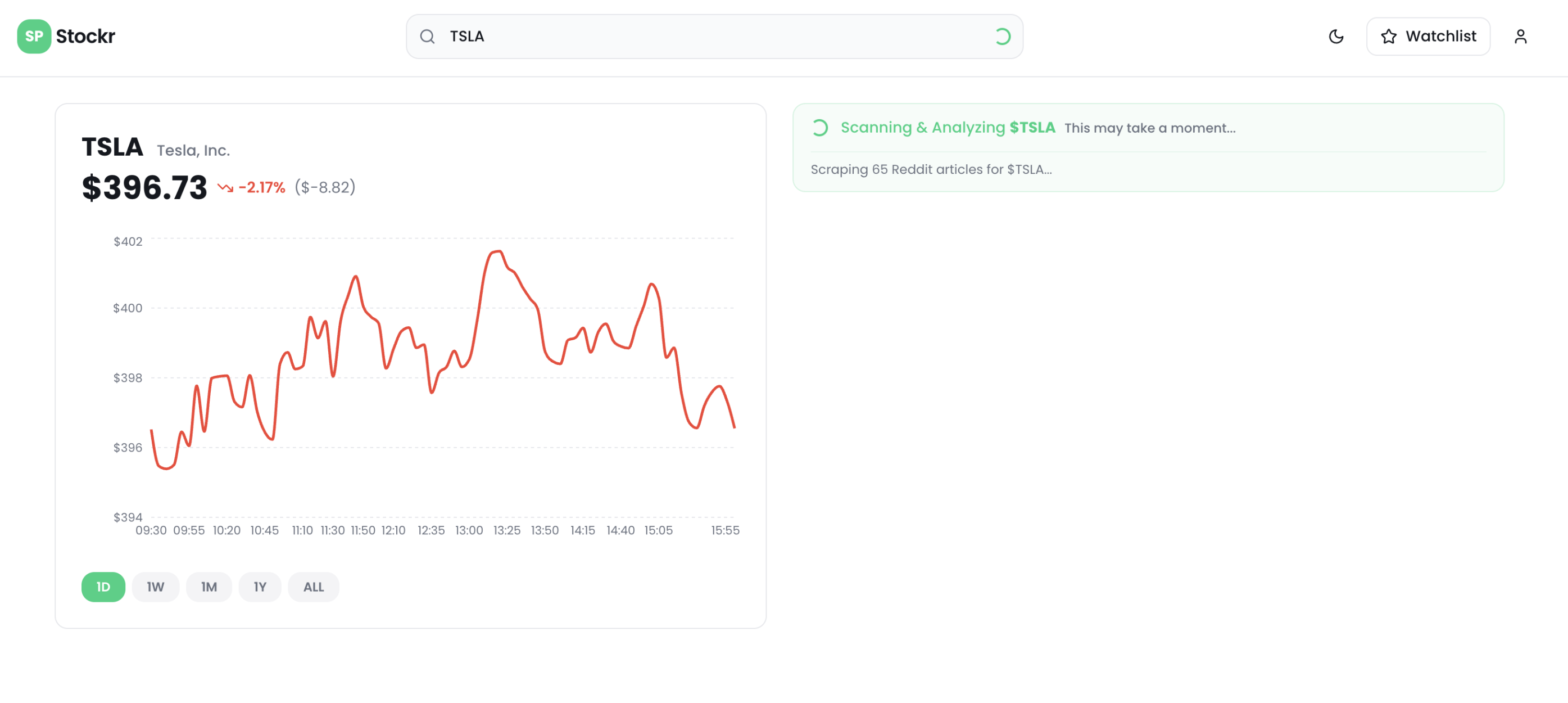This screenshot has width=1568, height=703.
Task: Click the Scraping Reddit articles status text
Action: coord(931,169)
